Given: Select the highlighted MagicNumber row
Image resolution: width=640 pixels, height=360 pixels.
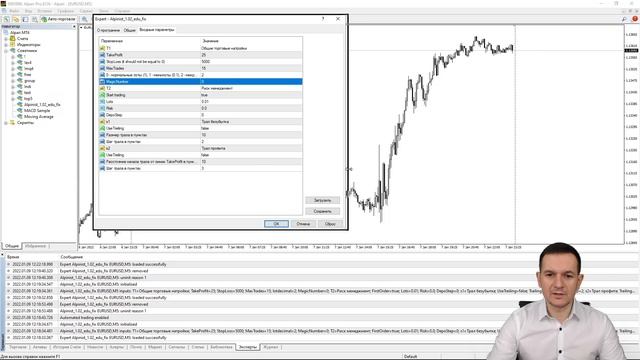Looking at the screenshot, I should 200,82.
